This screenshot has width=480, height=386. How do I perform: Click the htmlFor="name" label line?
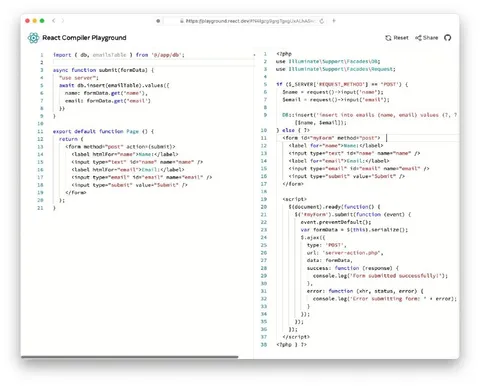(x=125, y=154)
